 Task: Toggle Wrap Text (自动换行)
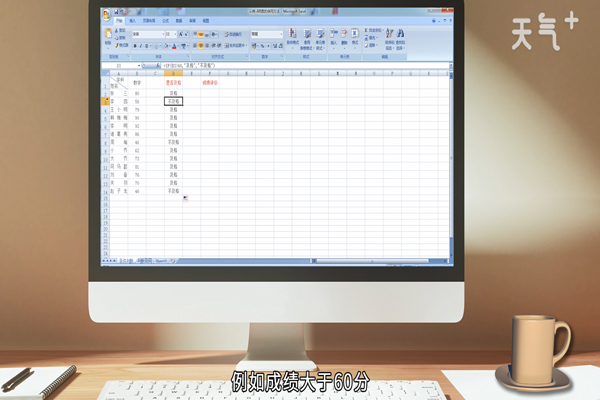(x=234, y=34)
